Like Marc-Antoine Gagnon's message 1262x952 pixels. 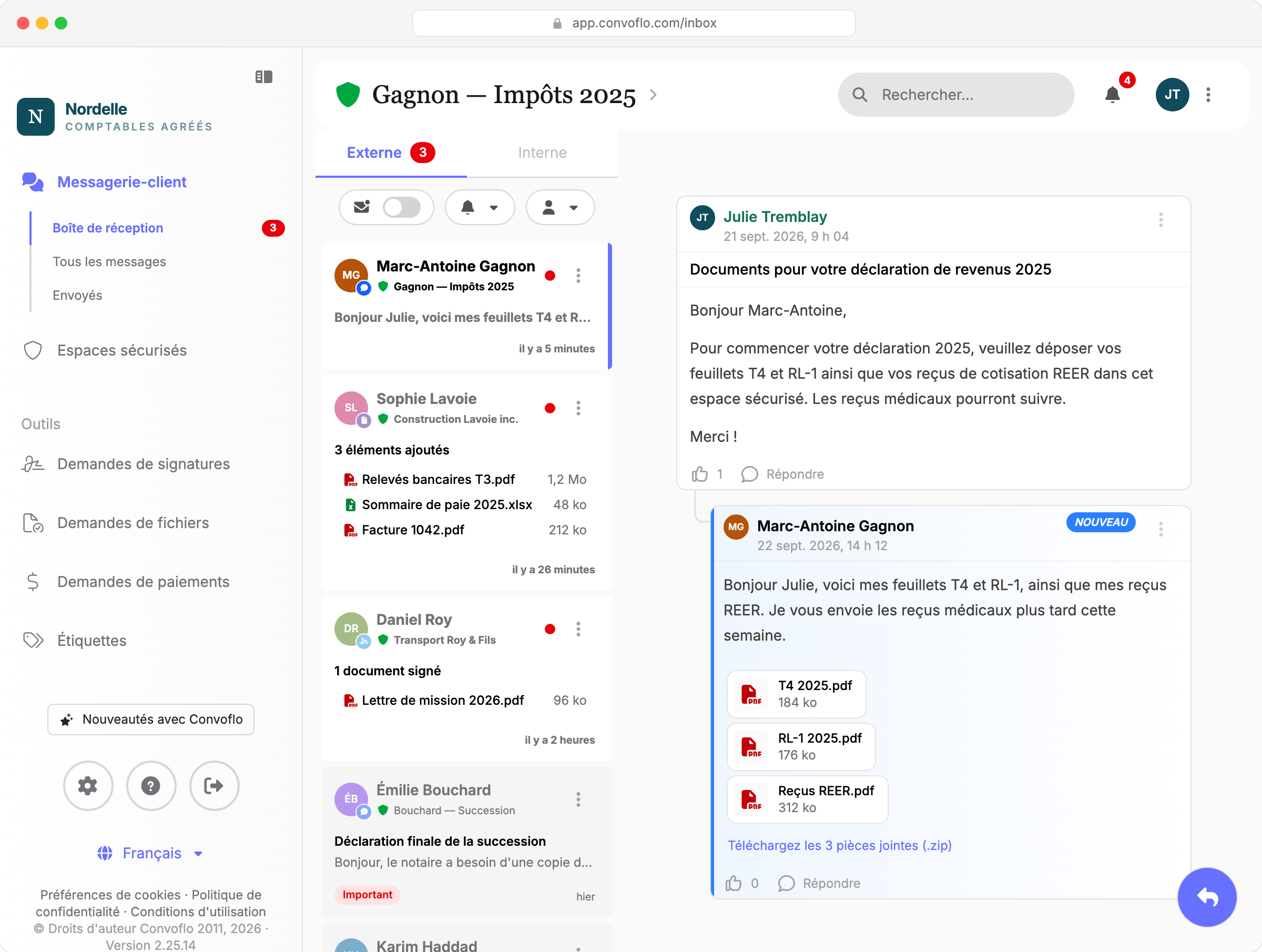(x=734, y=883)
